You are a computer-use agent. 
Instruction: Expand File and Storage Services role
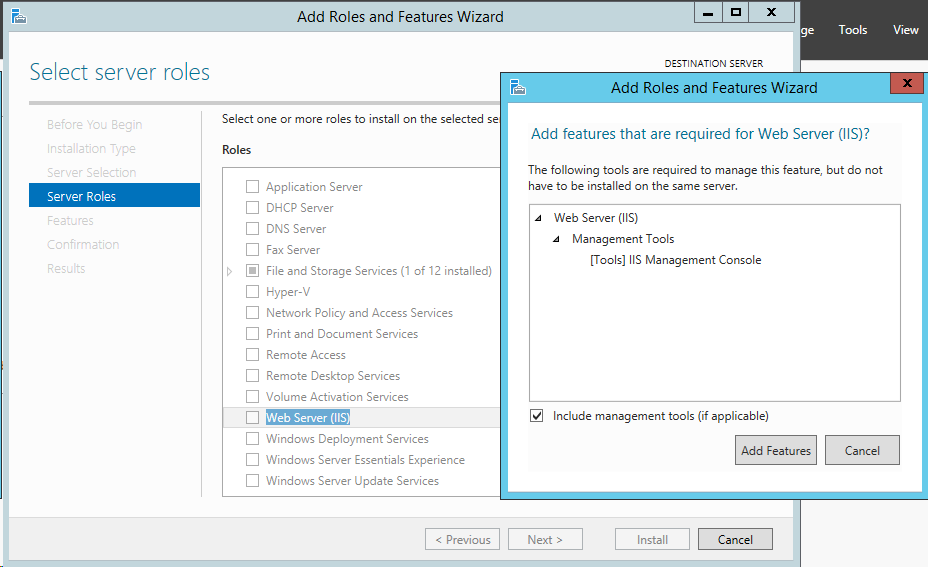(229, 271)
